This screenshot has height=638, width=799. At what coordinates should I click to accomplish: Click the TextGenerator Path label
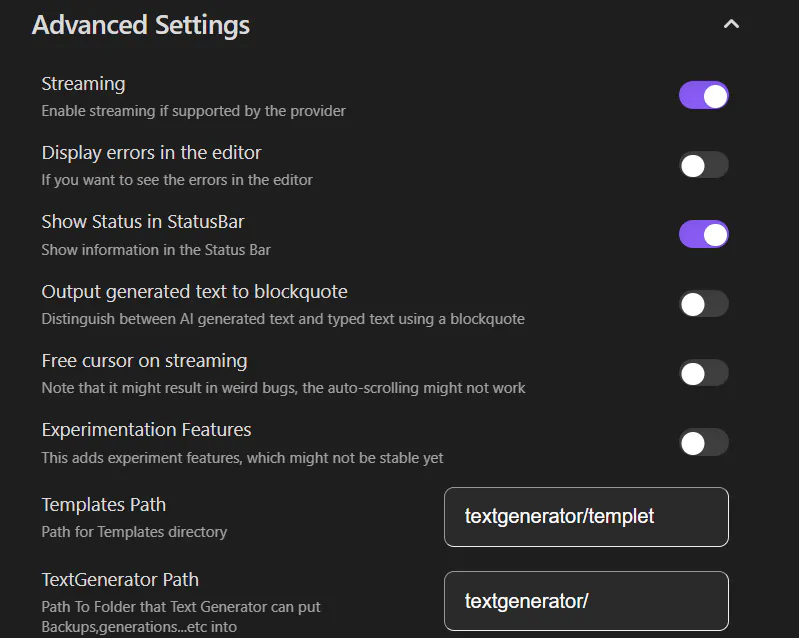(x=120, y=580)
